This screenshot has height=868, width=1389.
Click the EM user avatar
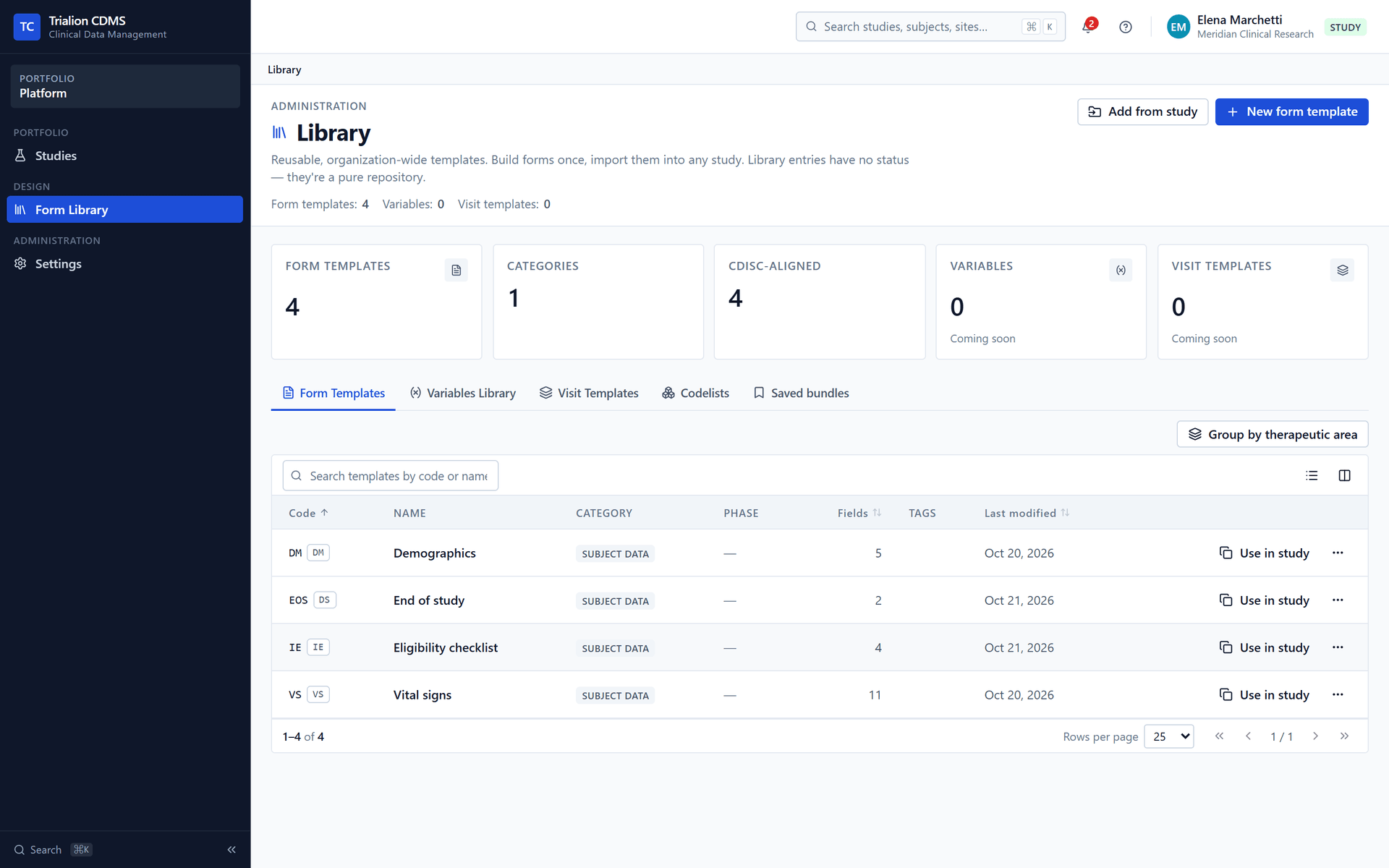pos(1178,27)
